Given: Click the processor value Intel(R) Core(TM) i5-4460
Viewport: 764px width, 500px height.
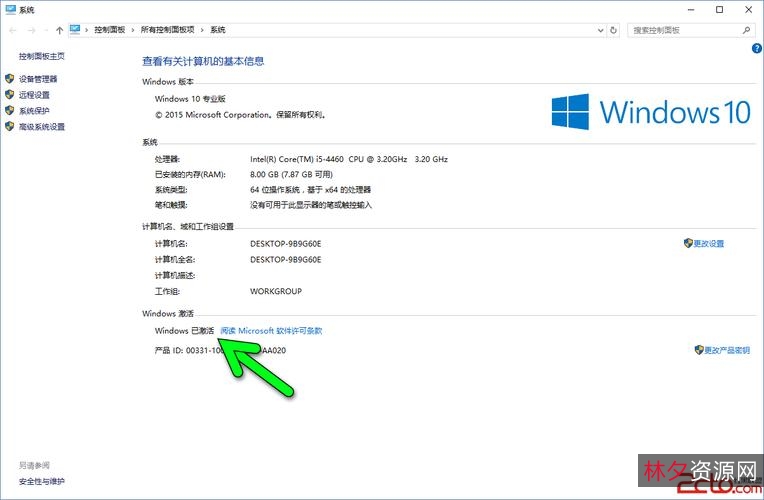Looking at the screenshot, I should (349, 159).
